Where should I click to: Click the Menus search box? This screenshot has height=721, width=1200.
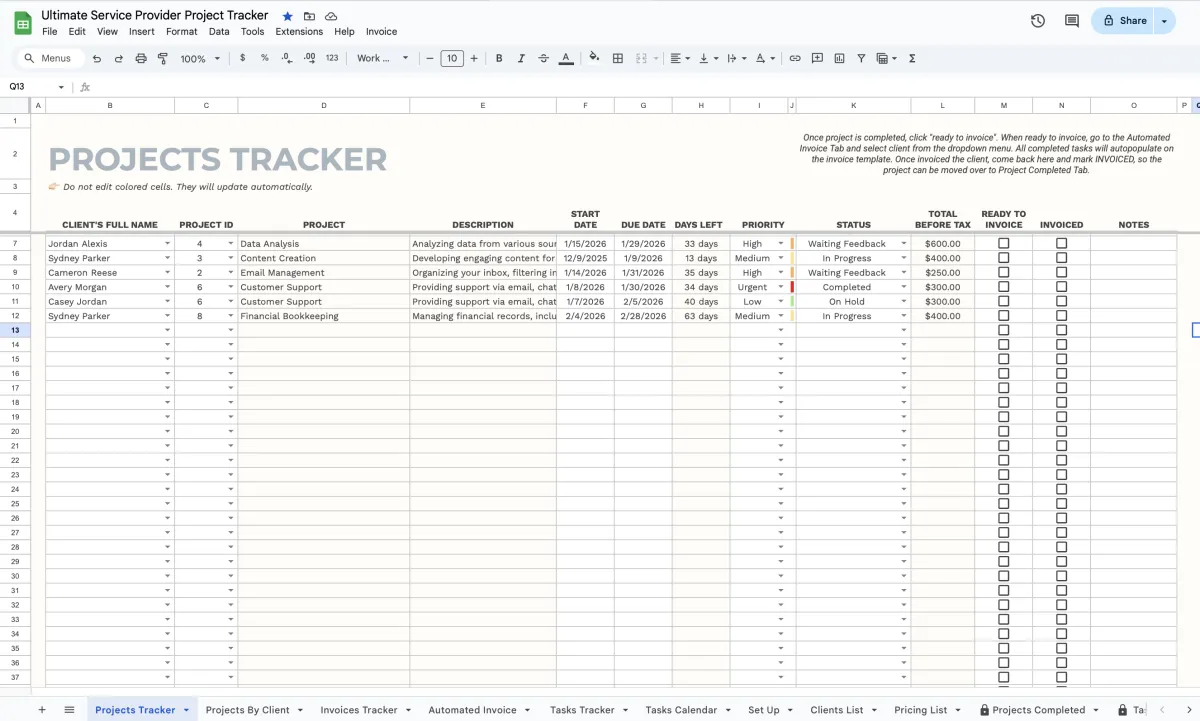pyautogui.click(x=47, y=58)
